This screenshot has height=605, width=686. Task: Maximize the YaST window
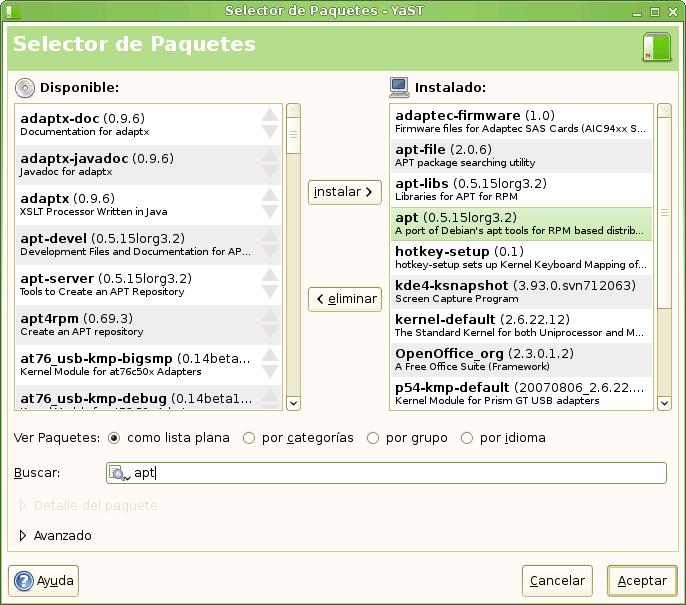click(x=655, y=12)
